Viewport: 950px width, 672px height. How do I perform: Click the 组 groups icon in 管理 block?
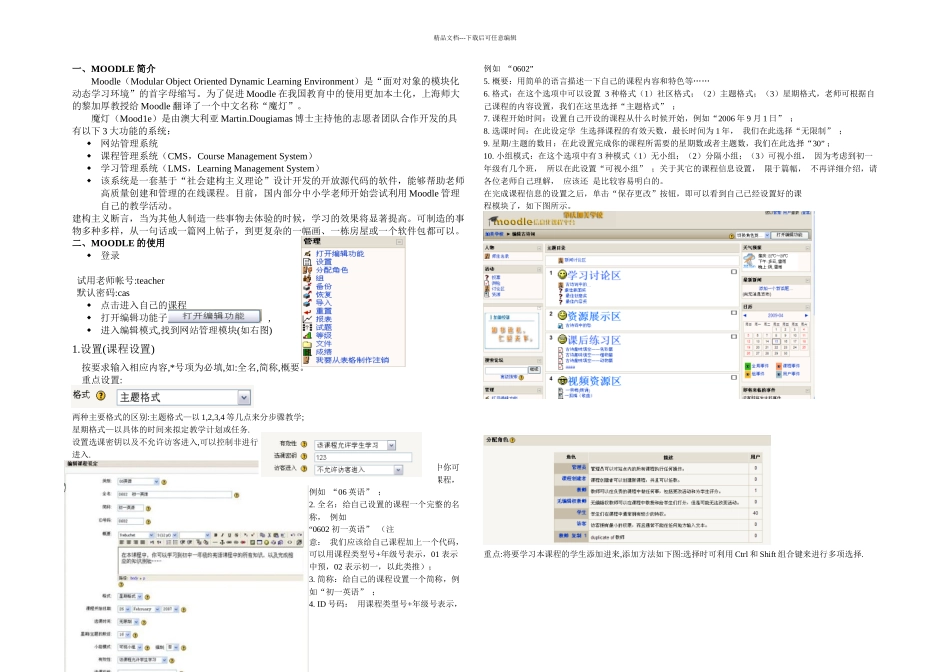pyautogui.click(x=308, y=278)
